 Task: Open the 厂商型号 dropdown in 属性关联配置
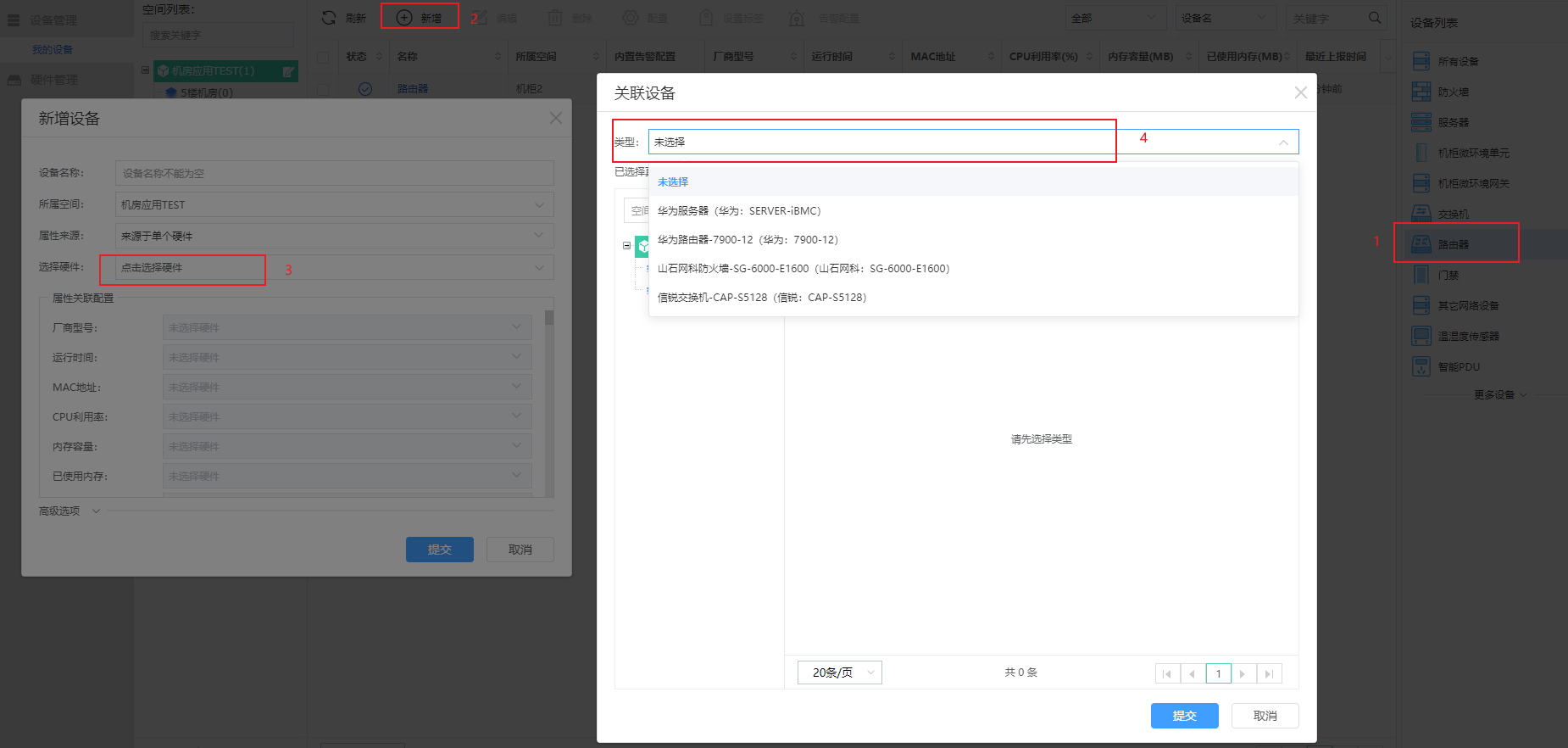tap(348, 327)
